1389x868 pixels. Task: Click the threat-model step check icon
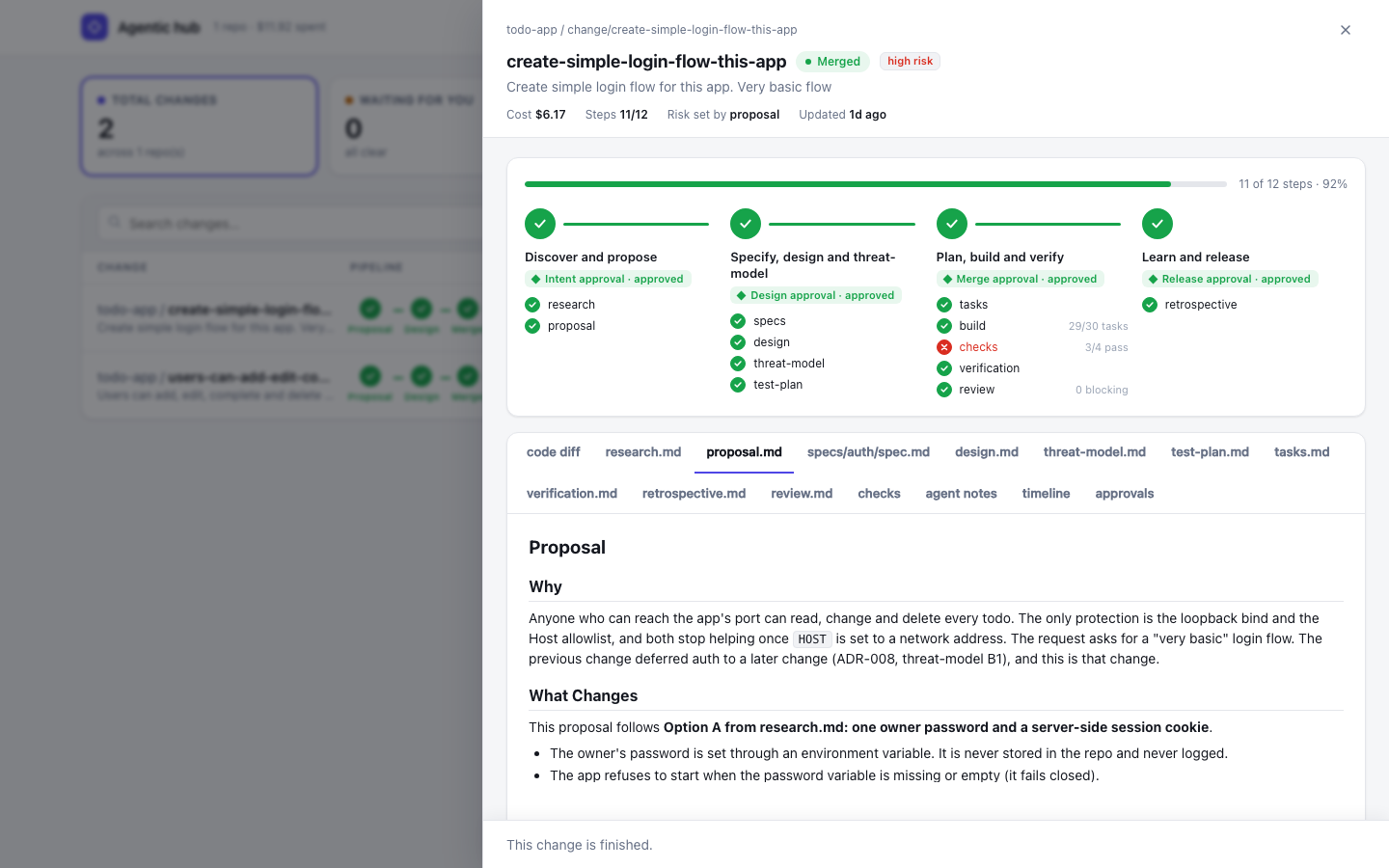[738, 364]
